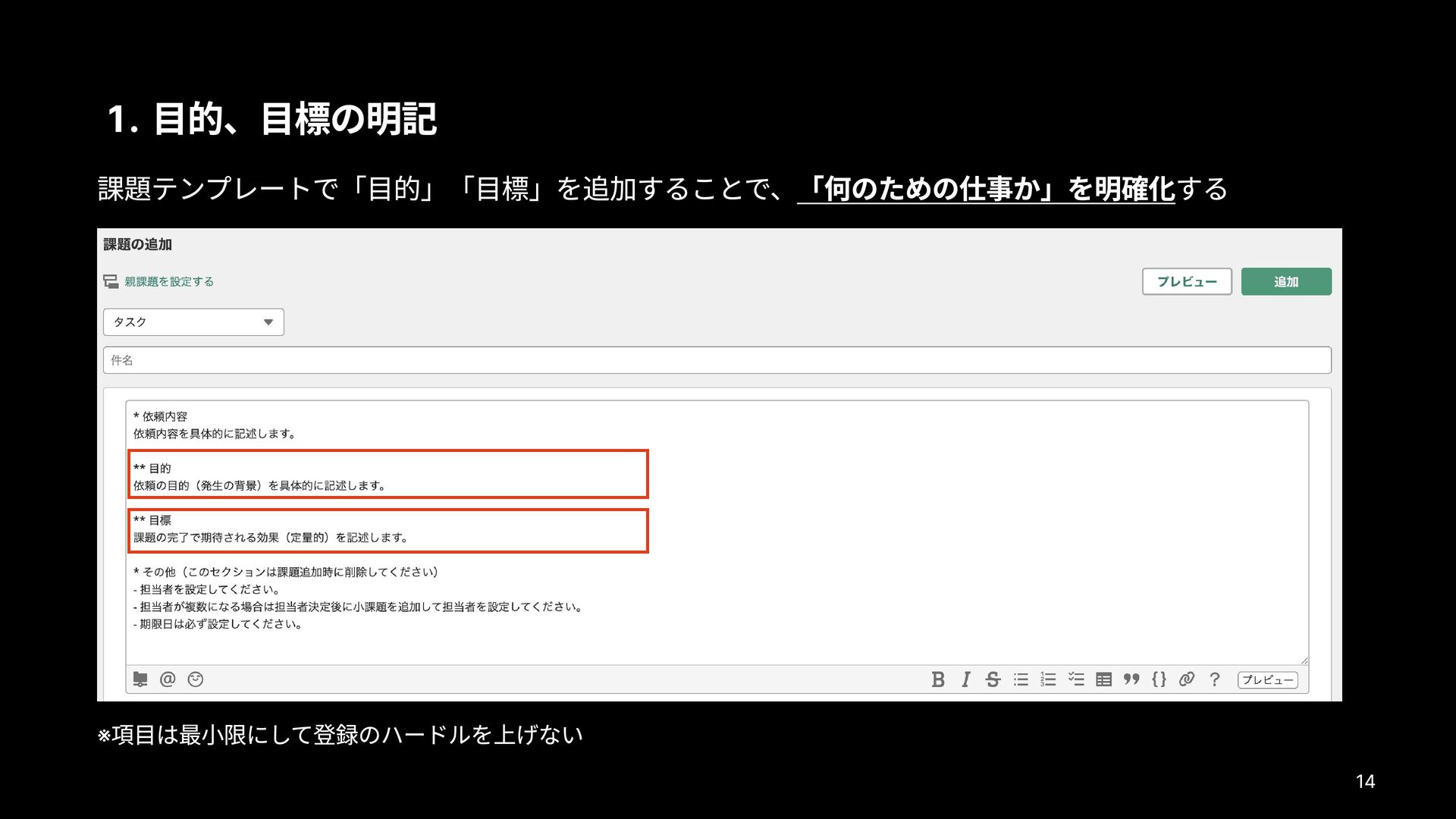Apply italic formatting in the editor
The width and height of the screenshot is (1456, 819).
tap(965, 679)
